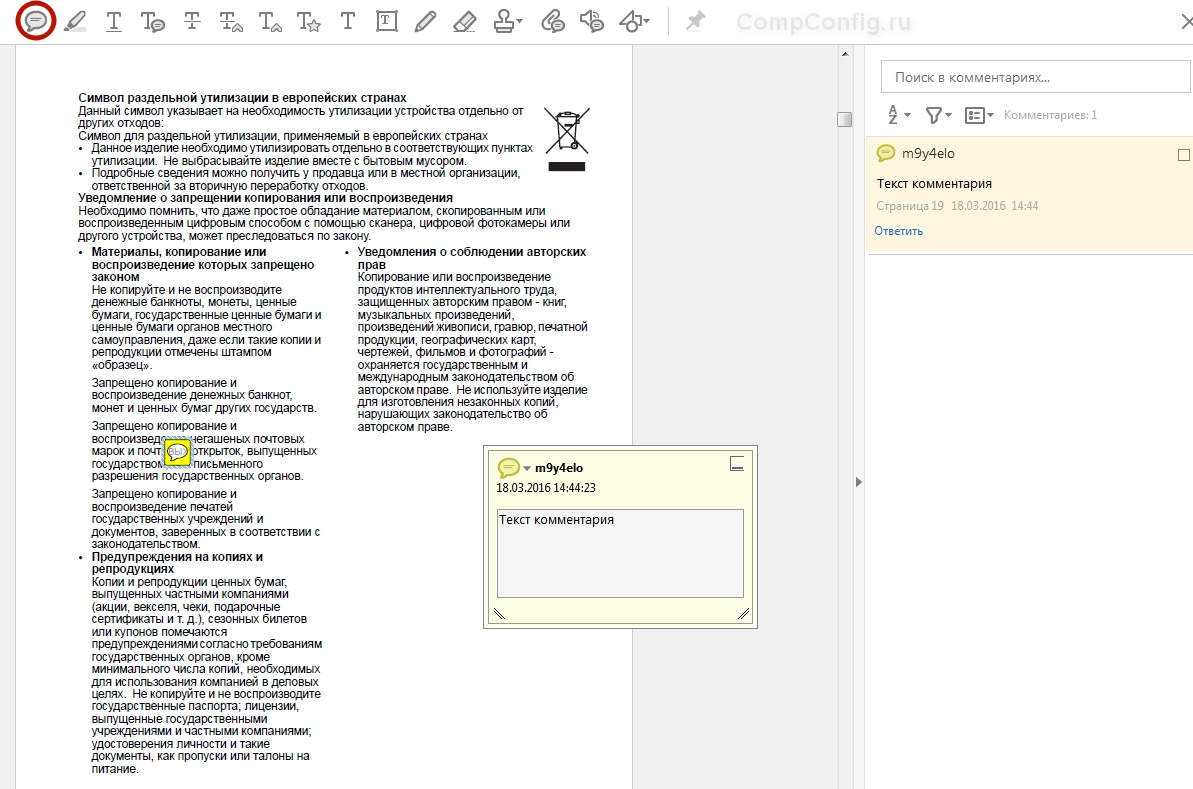
Task: Choose the Underline Text tool
Action: tap(114, 21)
